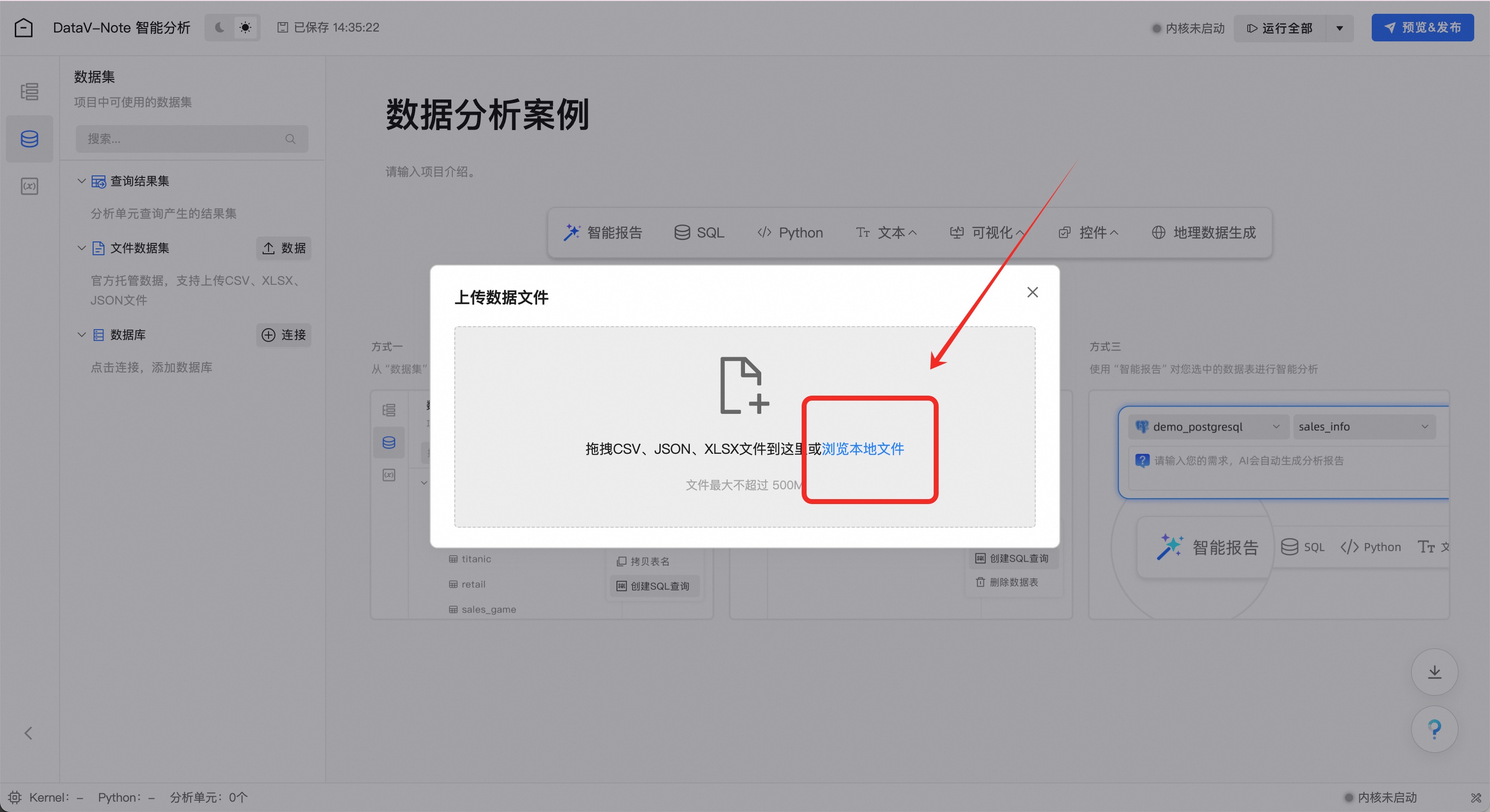
Task: Open the help question-mark button
Action: click(x=1434, y=729)
